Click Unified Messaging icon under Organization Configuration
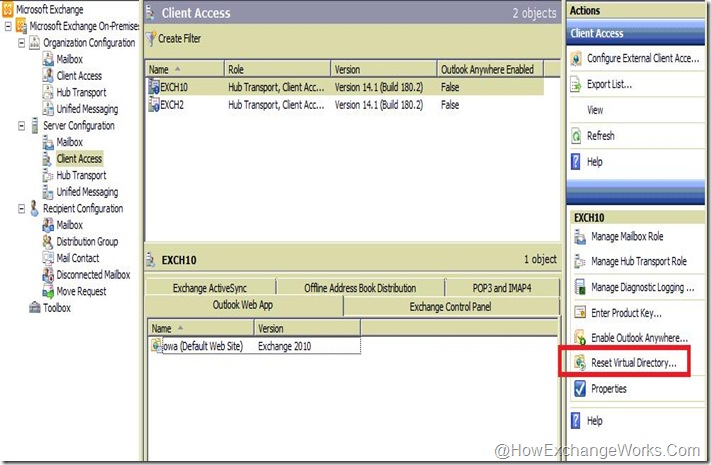This screenshot has height=465, width=711. tap(48, 108)
